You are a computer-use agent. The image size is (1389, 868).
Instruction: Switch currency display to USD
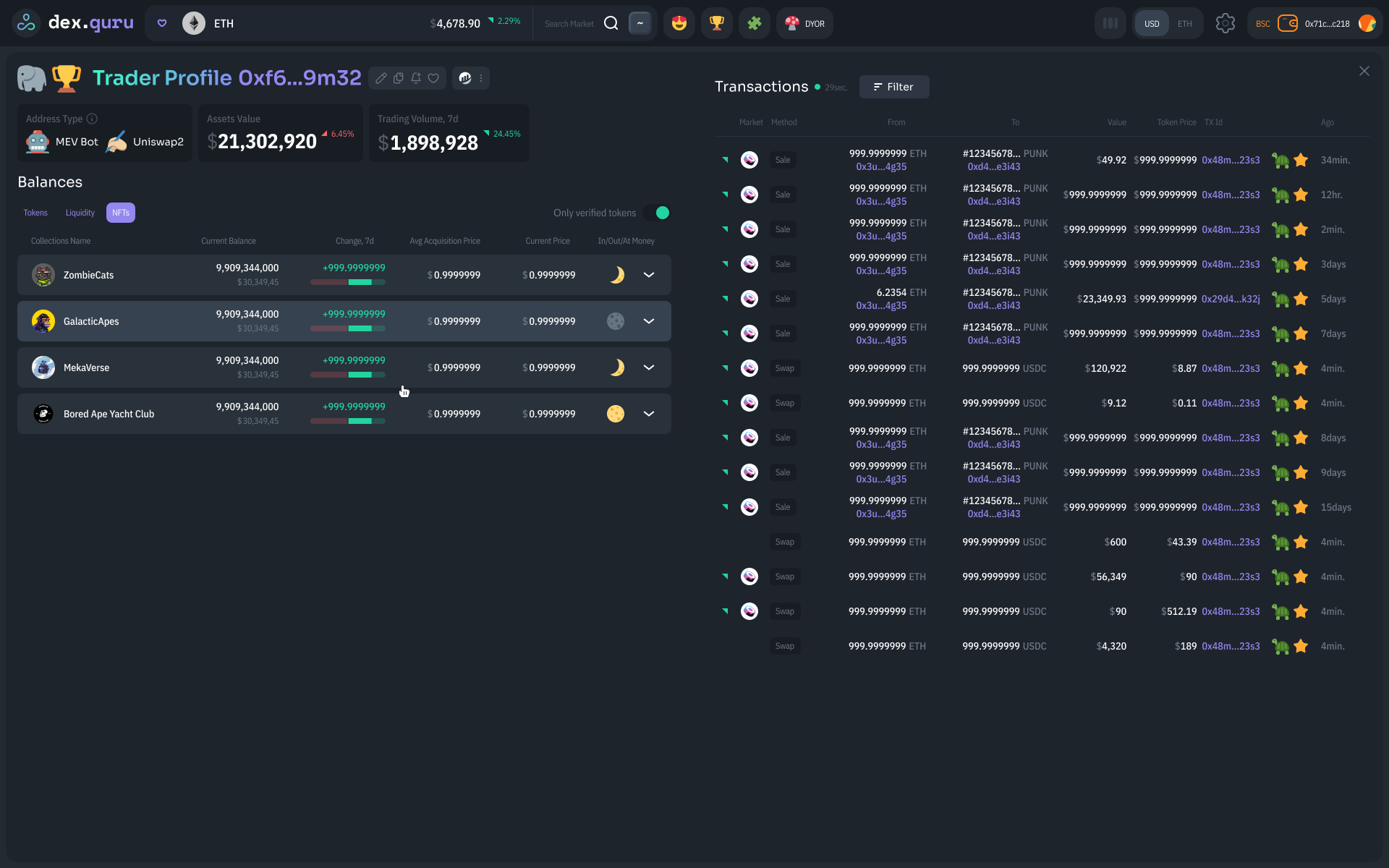point(1152,23)
